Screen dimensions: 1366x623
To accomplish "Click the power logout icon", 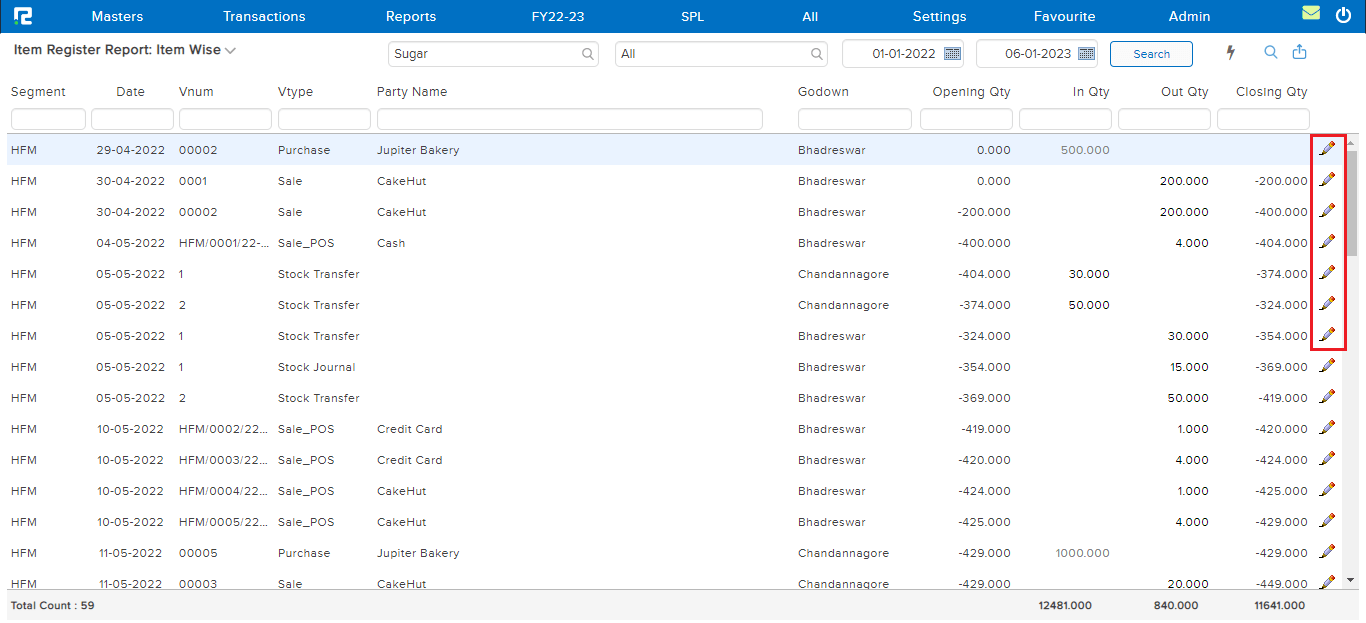I will [x=1342, y=15].
